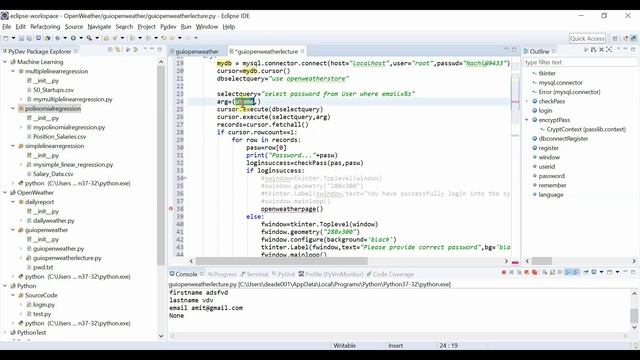Image resolution: width=640 pixels, height=360 pixels.
Task: Click the Quick Access search field
Action: point(587,38)
